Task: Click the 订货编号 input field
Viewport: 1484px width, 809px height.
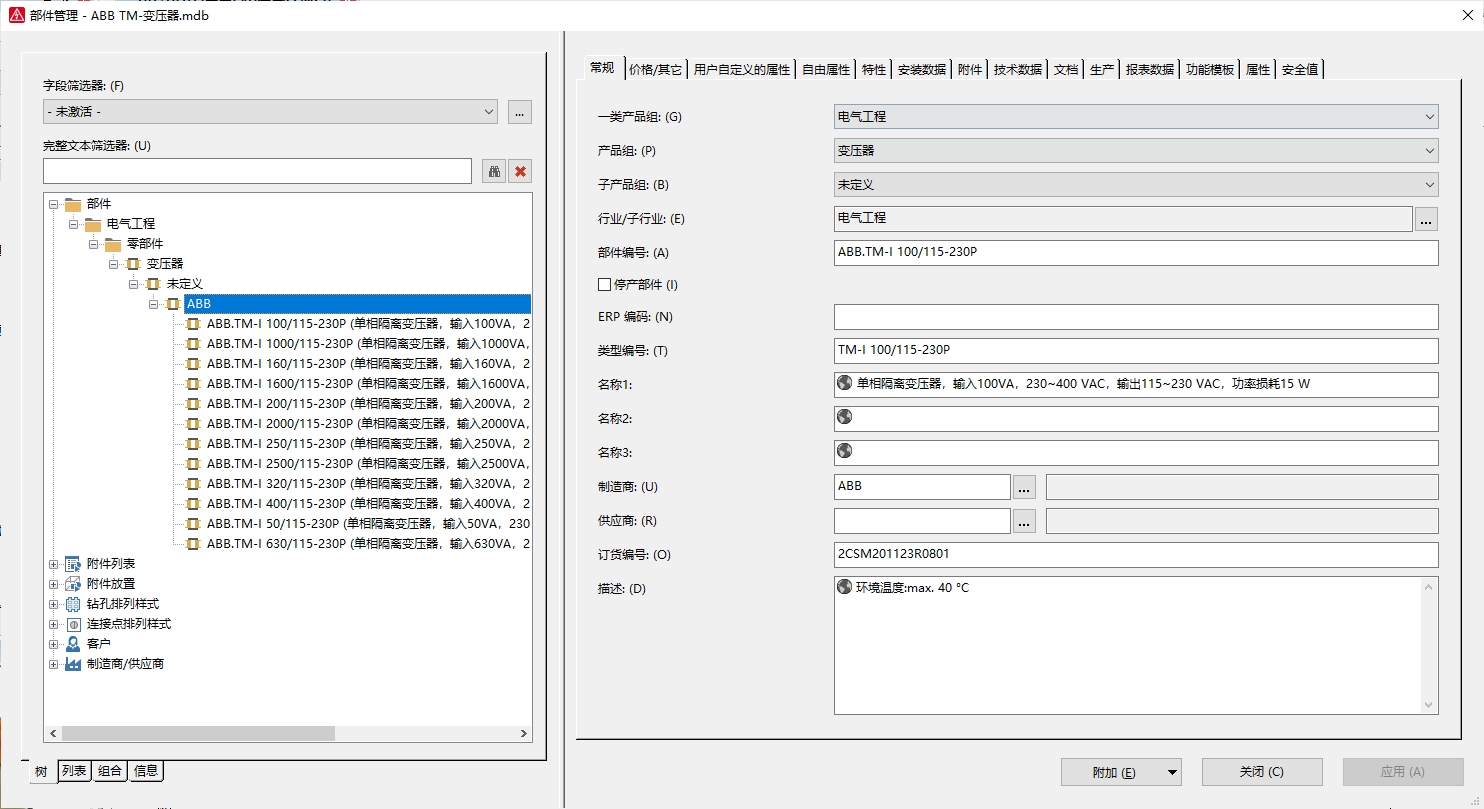Action: (1135, 555)
